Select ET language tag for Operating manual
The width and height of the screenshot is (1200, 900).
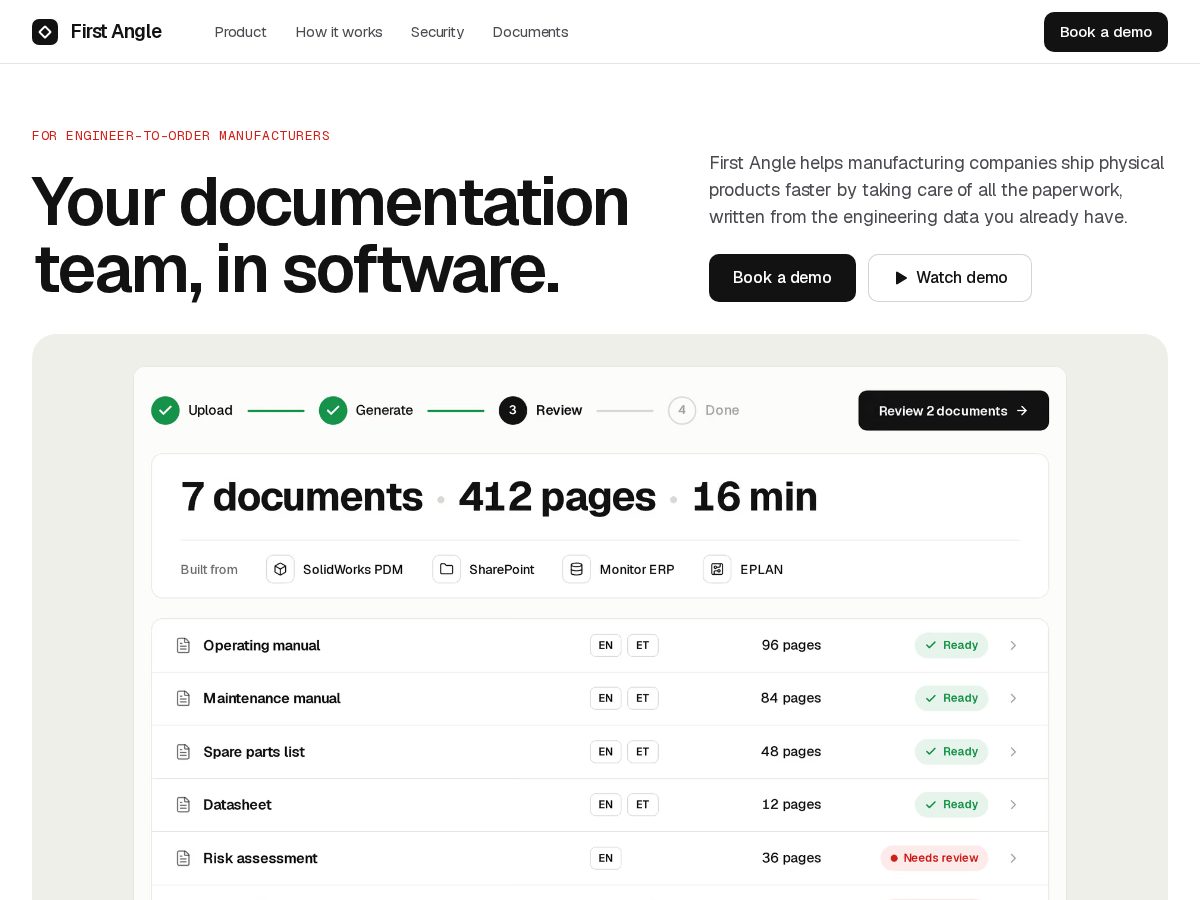(x=643, y=645)
